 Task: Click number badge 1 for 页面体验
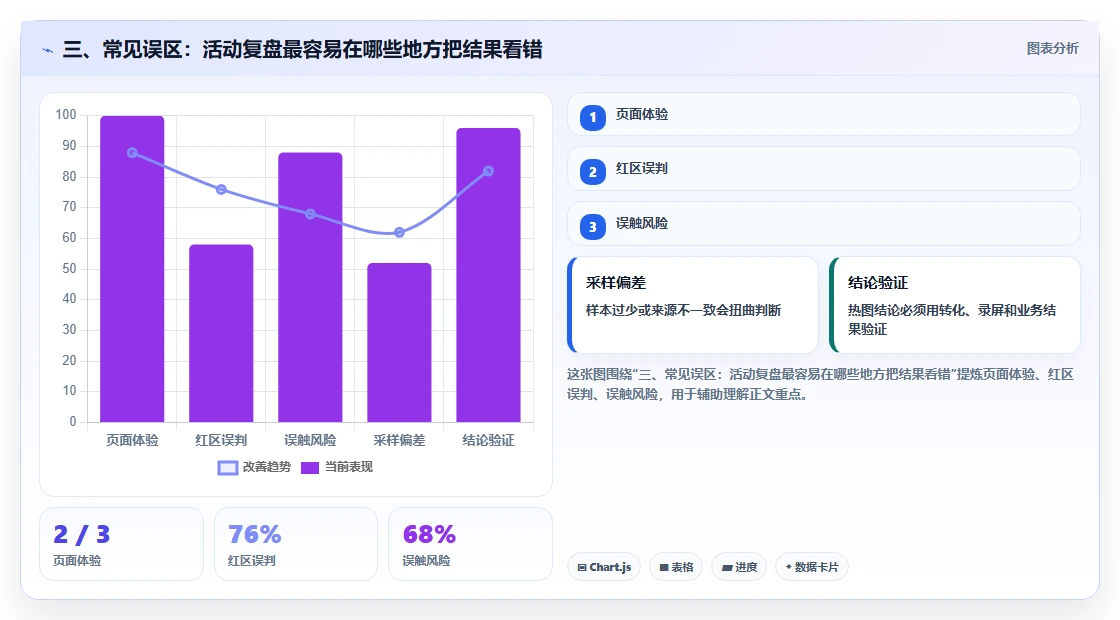click(x=592, y=118)
